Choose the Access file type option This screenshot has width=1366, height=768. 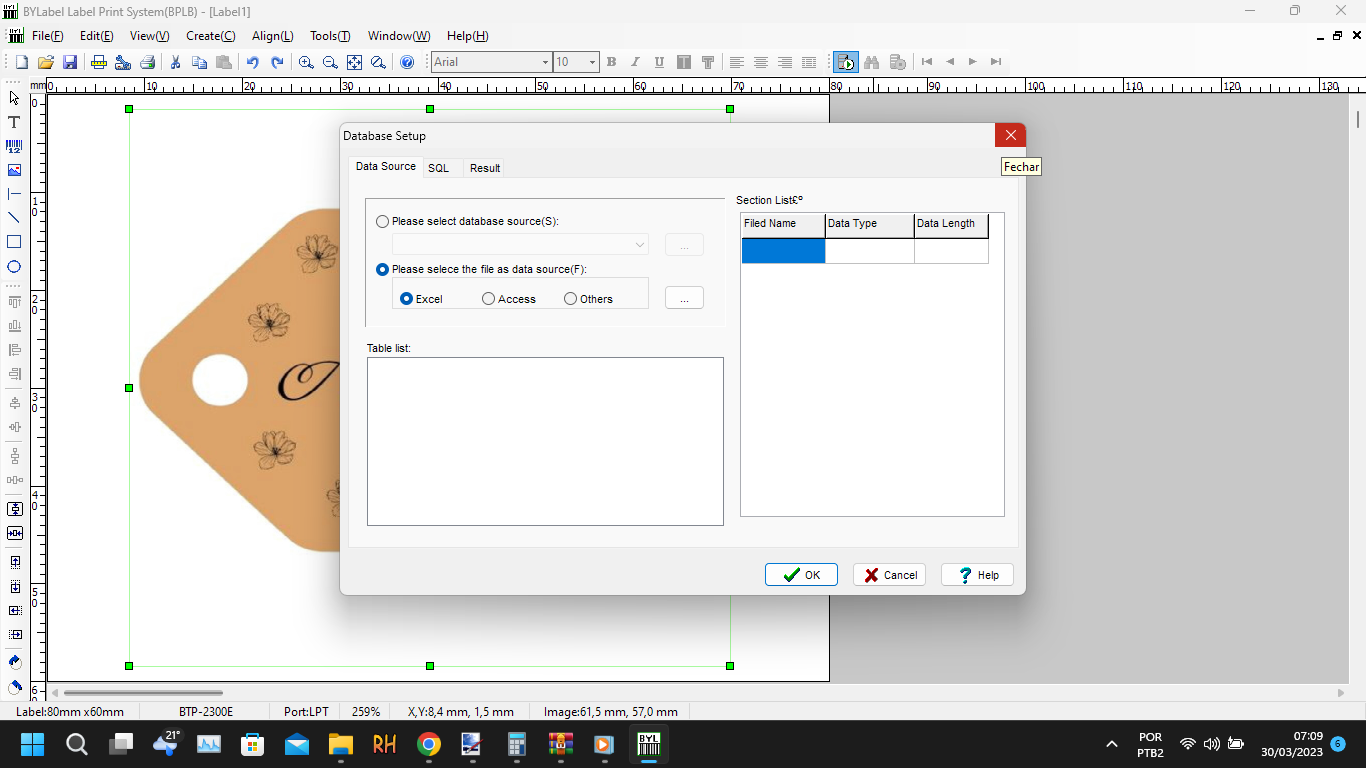[x=489, y=299]
